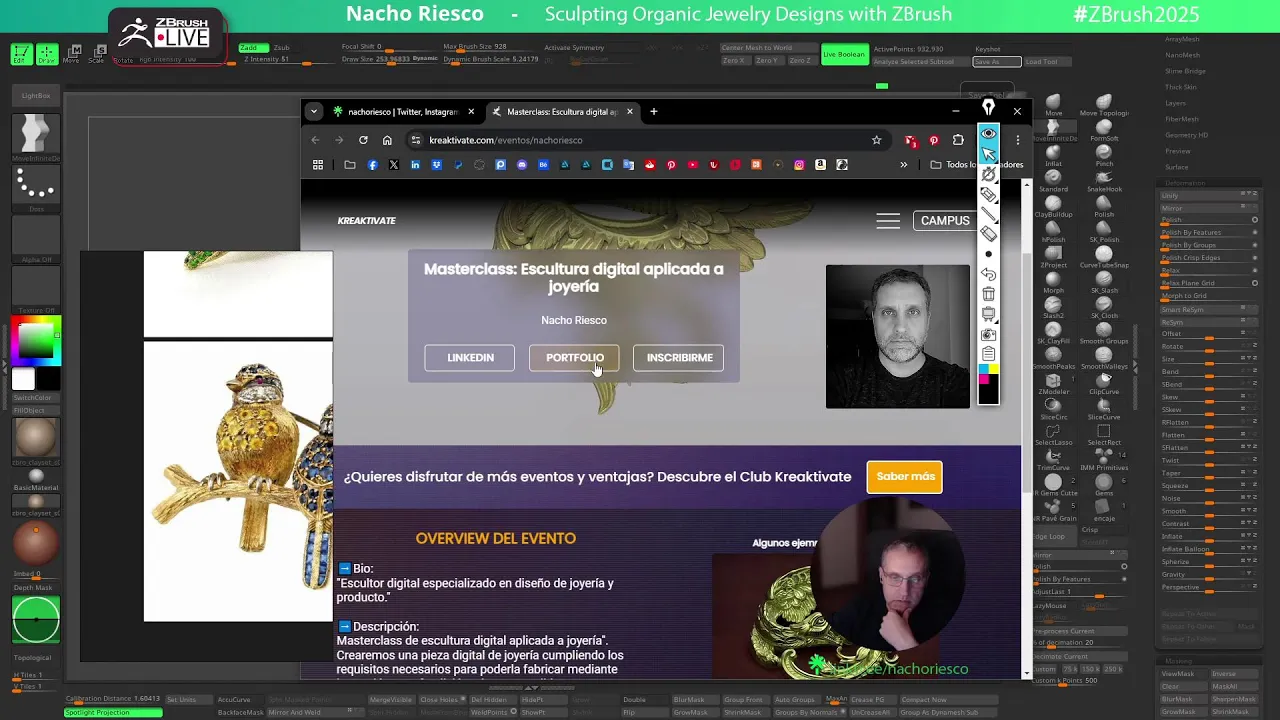Choose the Pinch brush
Viewport: 1280px width, 720px height.
tap(1104, 155)
